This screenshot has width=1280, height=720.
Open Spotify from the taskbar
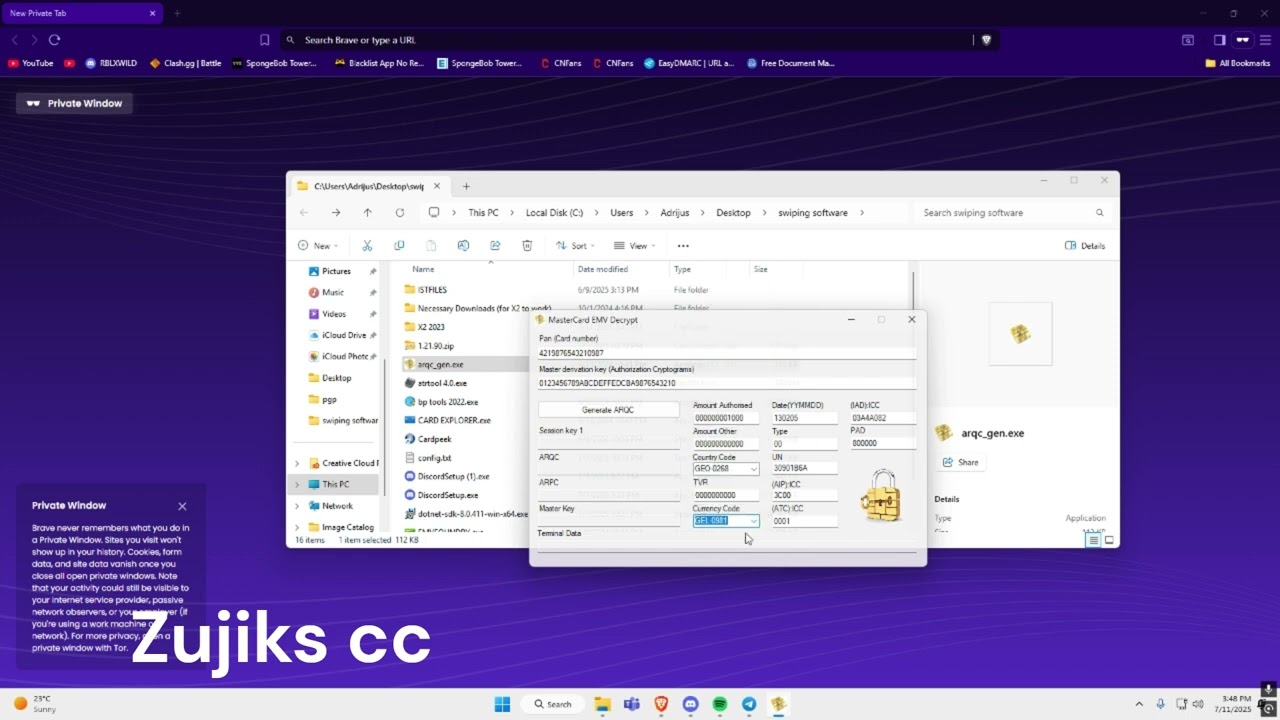[x=720, y=704]
